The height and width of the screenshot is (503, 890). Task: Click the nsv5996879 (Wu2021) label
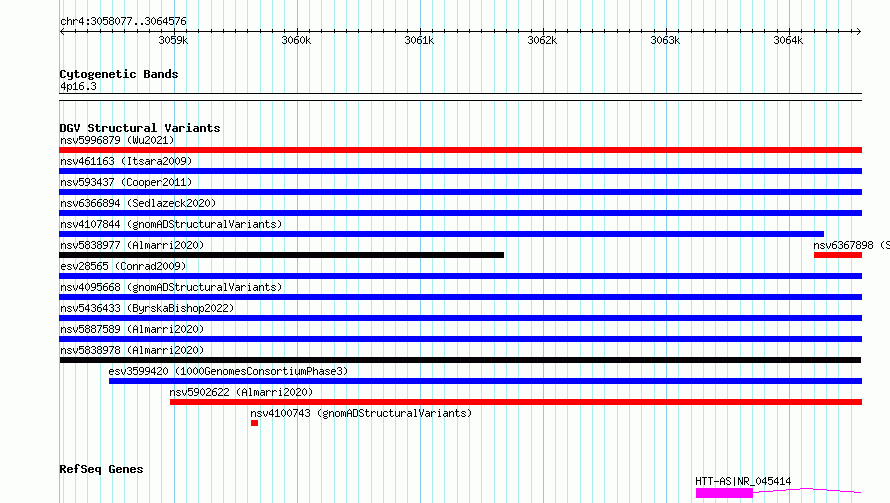coord(117,140)
